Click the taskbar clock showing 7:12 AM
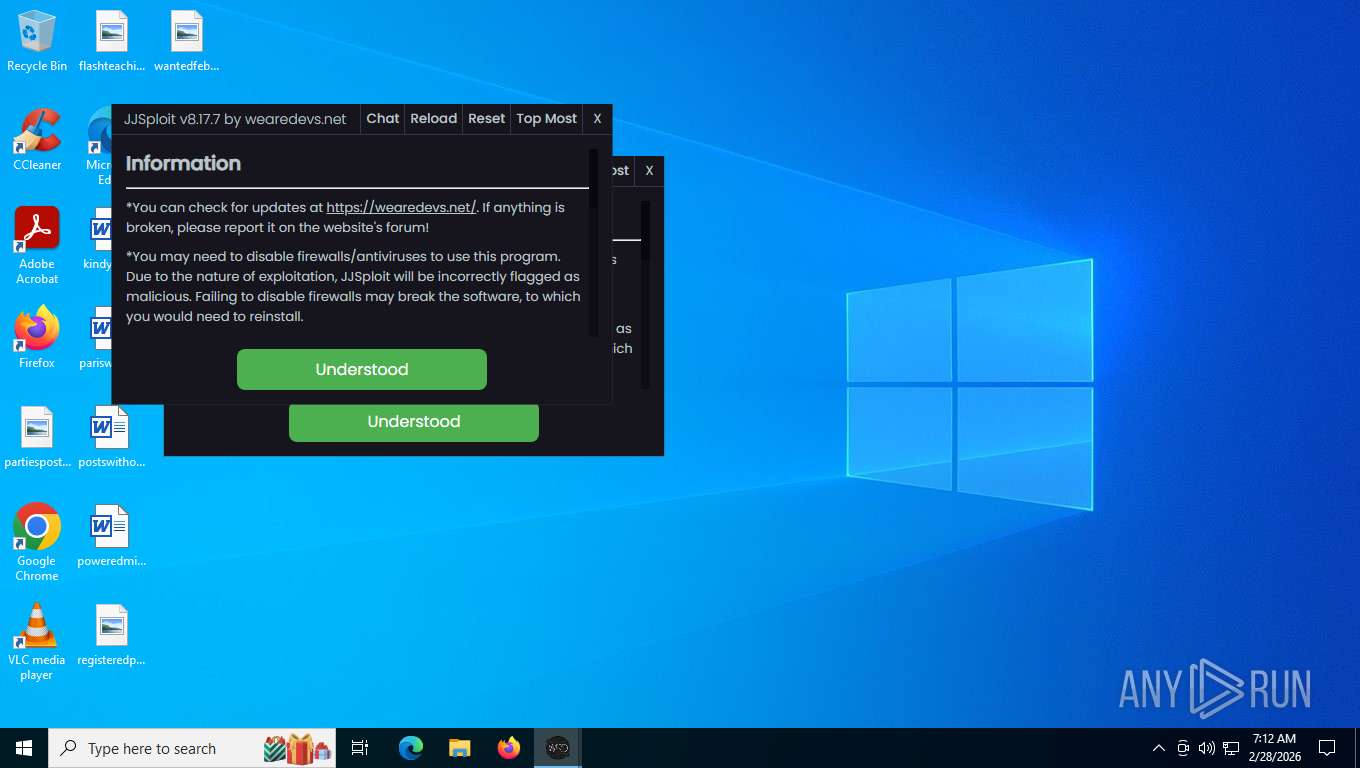Image resolution: width=1360 pixels, height=768 pixels. pyautogui.click(x=1274, y=748)
